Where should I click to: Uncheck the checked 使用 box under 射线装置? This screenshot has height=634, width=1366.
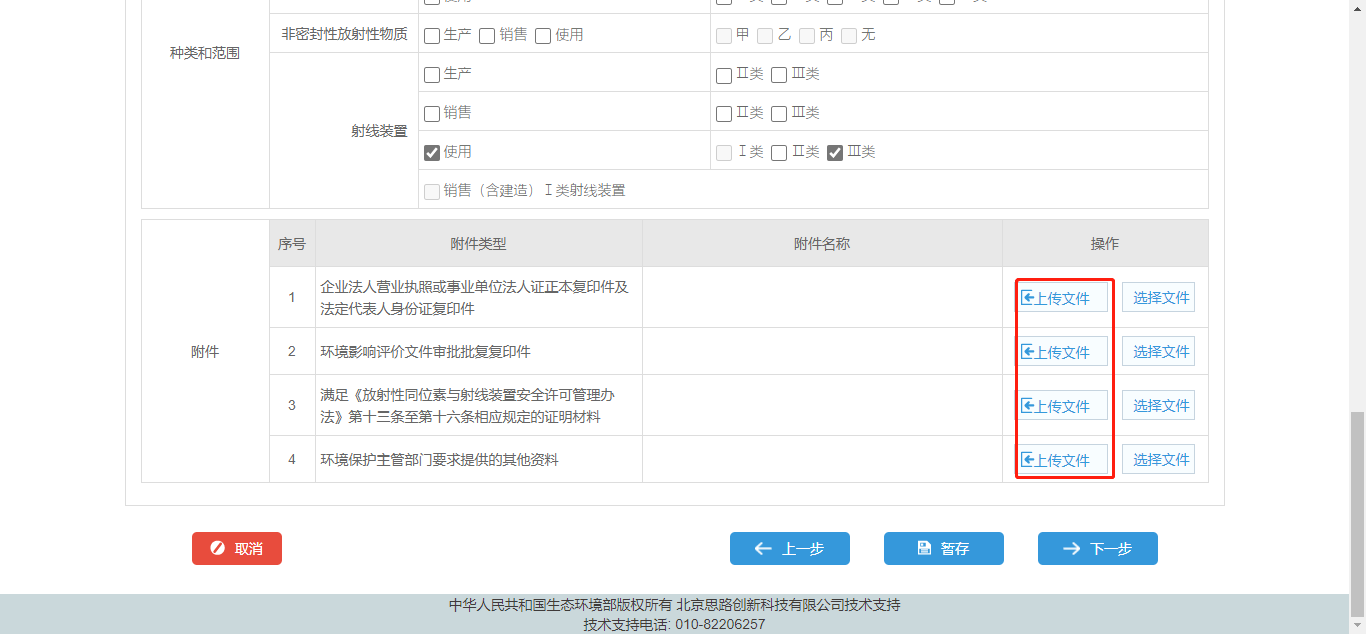coord(432,153)
